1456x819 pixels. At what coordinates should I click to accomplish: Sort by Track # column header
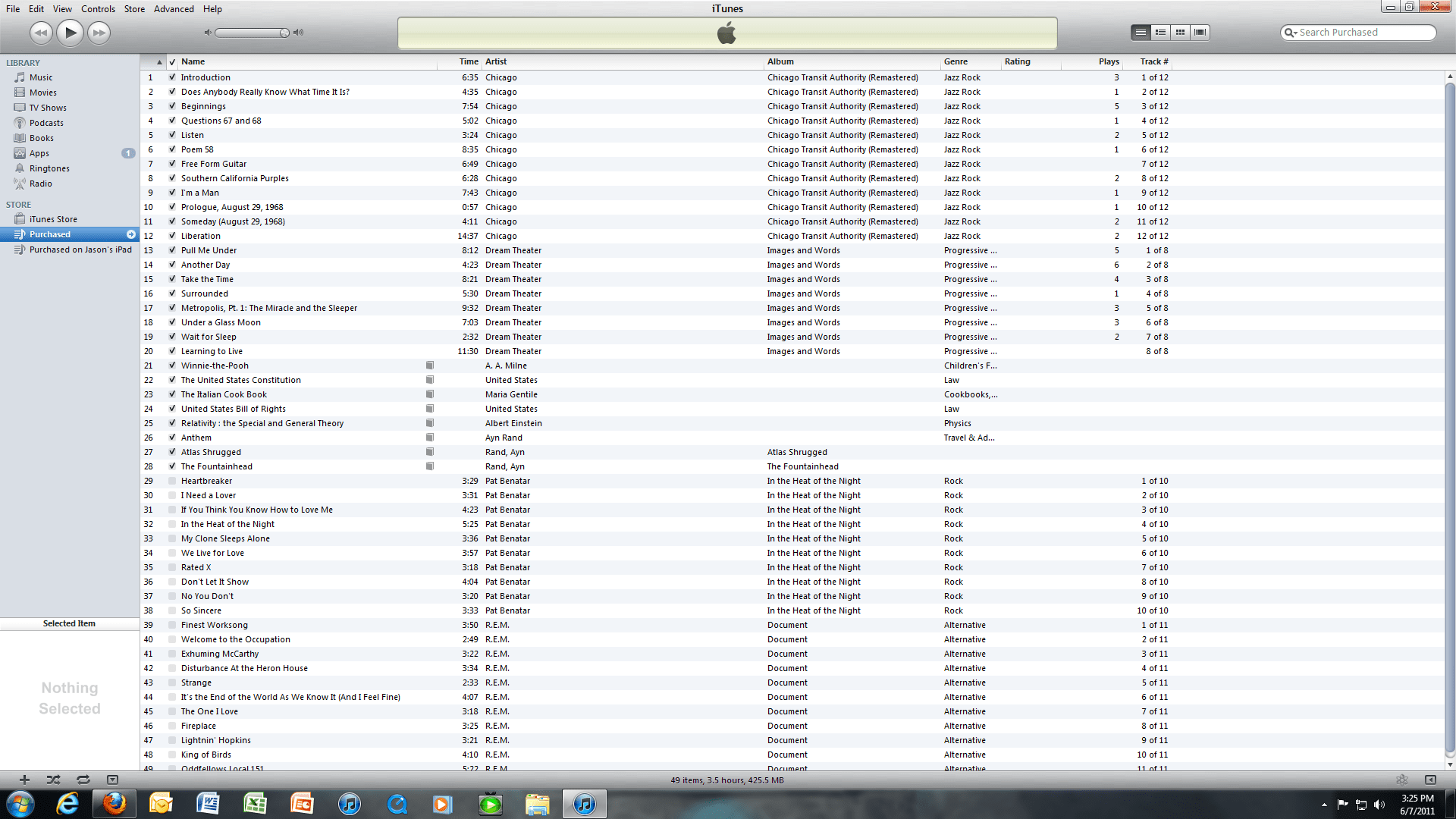1148,62
